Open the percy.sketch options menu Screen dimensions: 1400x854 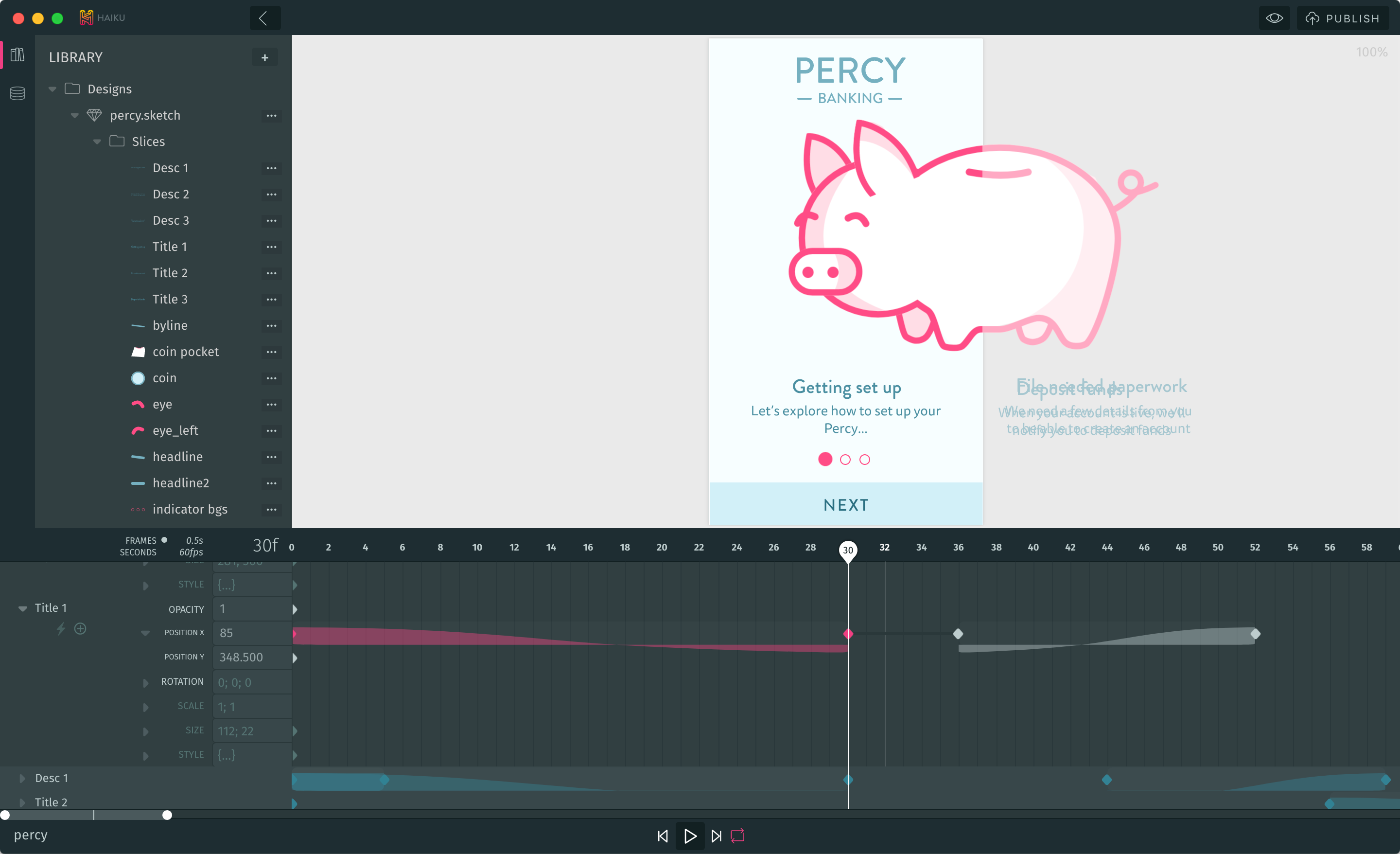tap(272, 115)
